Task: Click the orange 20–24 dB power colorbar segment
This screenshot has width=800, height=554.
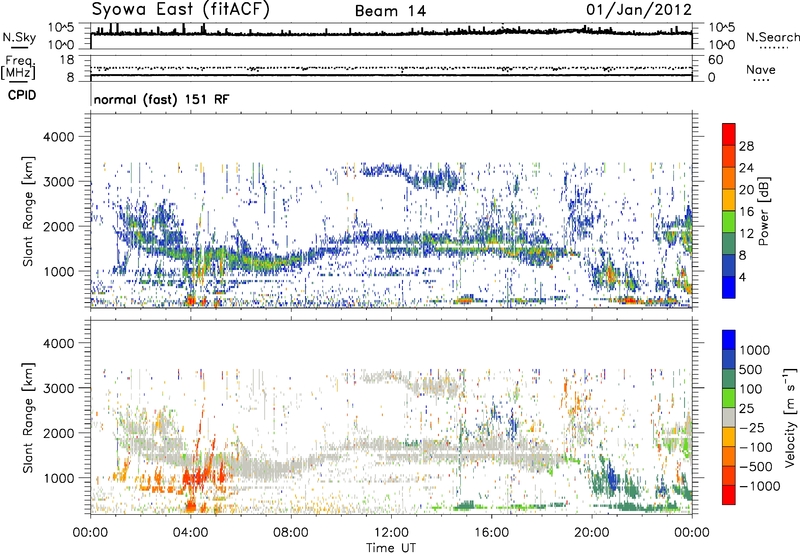Action: (x=729, y=179)
